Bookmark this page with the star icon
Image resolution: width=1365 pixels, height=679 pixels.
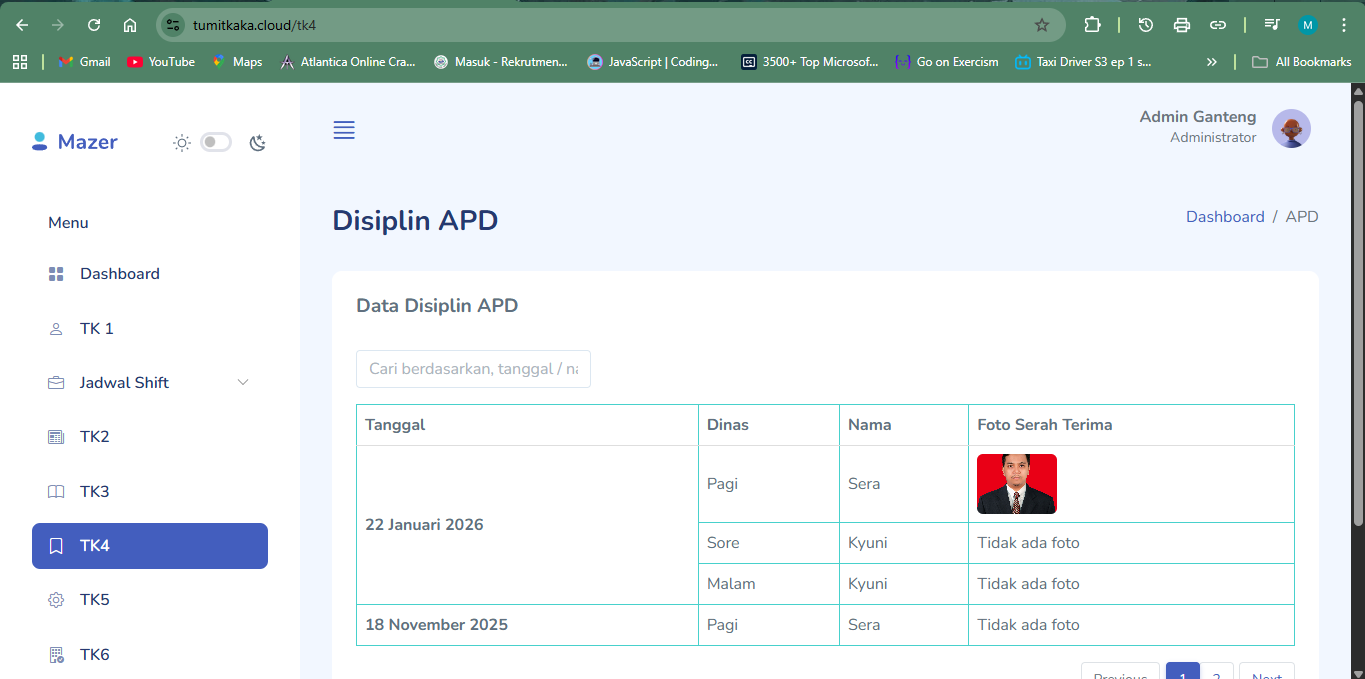coord(1041,25)
